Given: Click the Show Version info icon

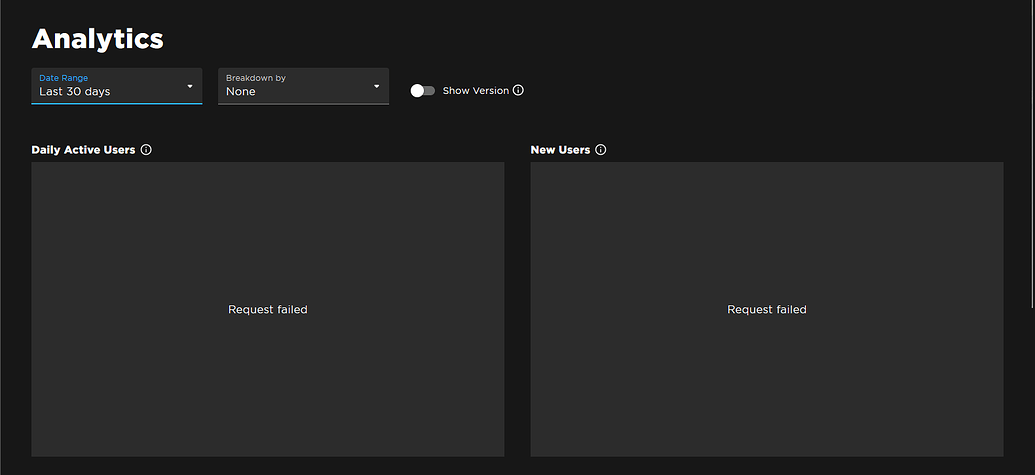Looking at the screenshot, I should click(518, 90).
